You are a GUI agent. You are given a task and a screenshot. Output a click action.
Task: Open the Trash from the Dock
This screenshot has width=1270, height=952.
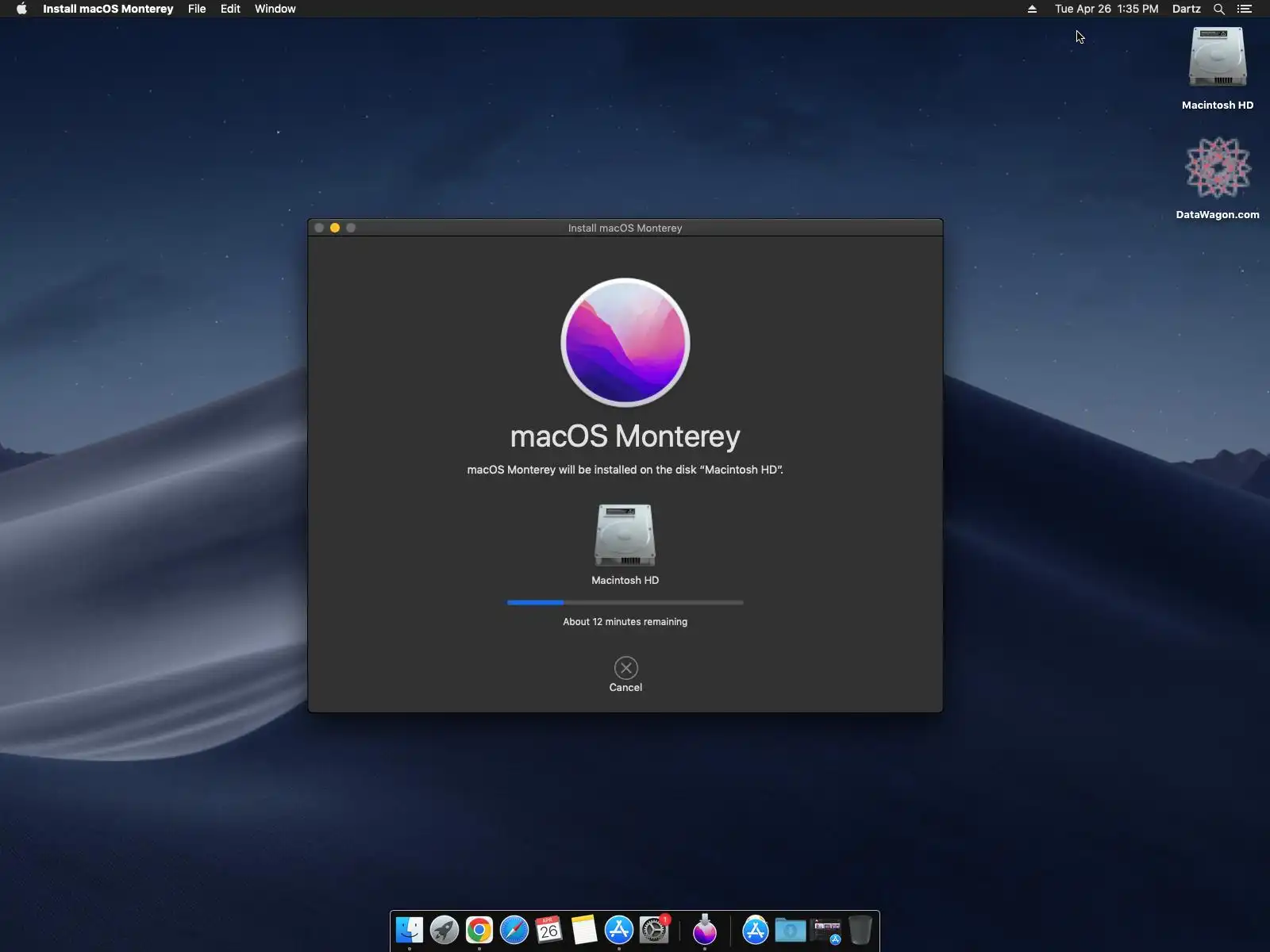tap(860, 930)
